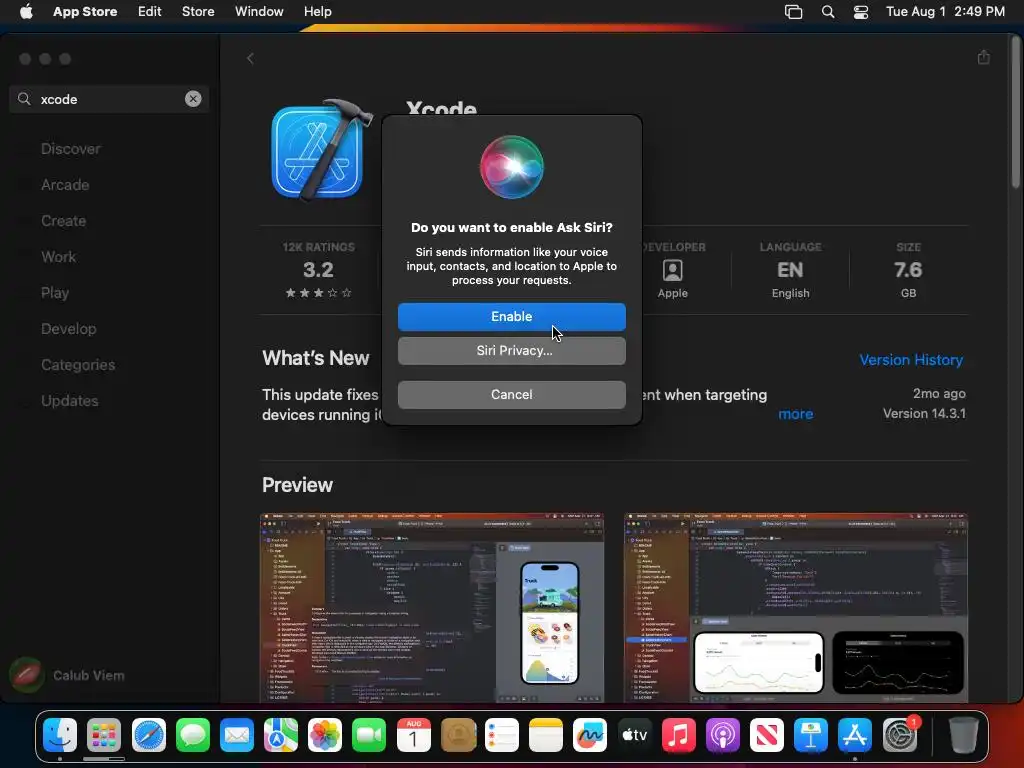Open the Help menu
This screenshot has height=768, width=1024.
click(x=317, y=12)
